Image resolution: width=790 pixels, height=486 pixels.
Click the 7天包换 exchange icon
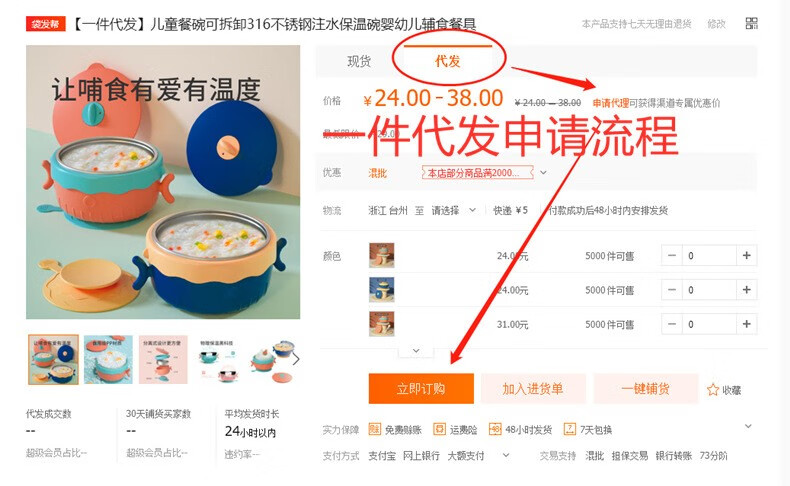[569, 429]
